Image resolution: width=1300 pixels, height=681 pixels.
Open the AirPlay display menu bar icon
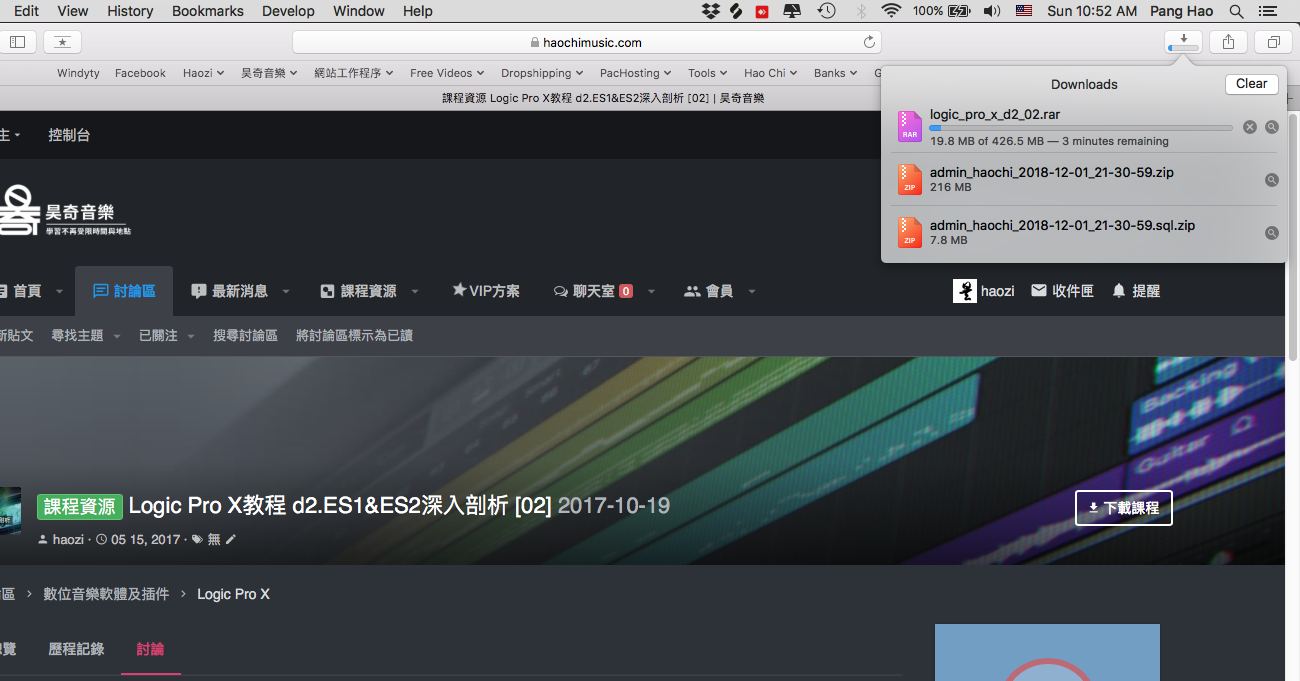point(792,11)
